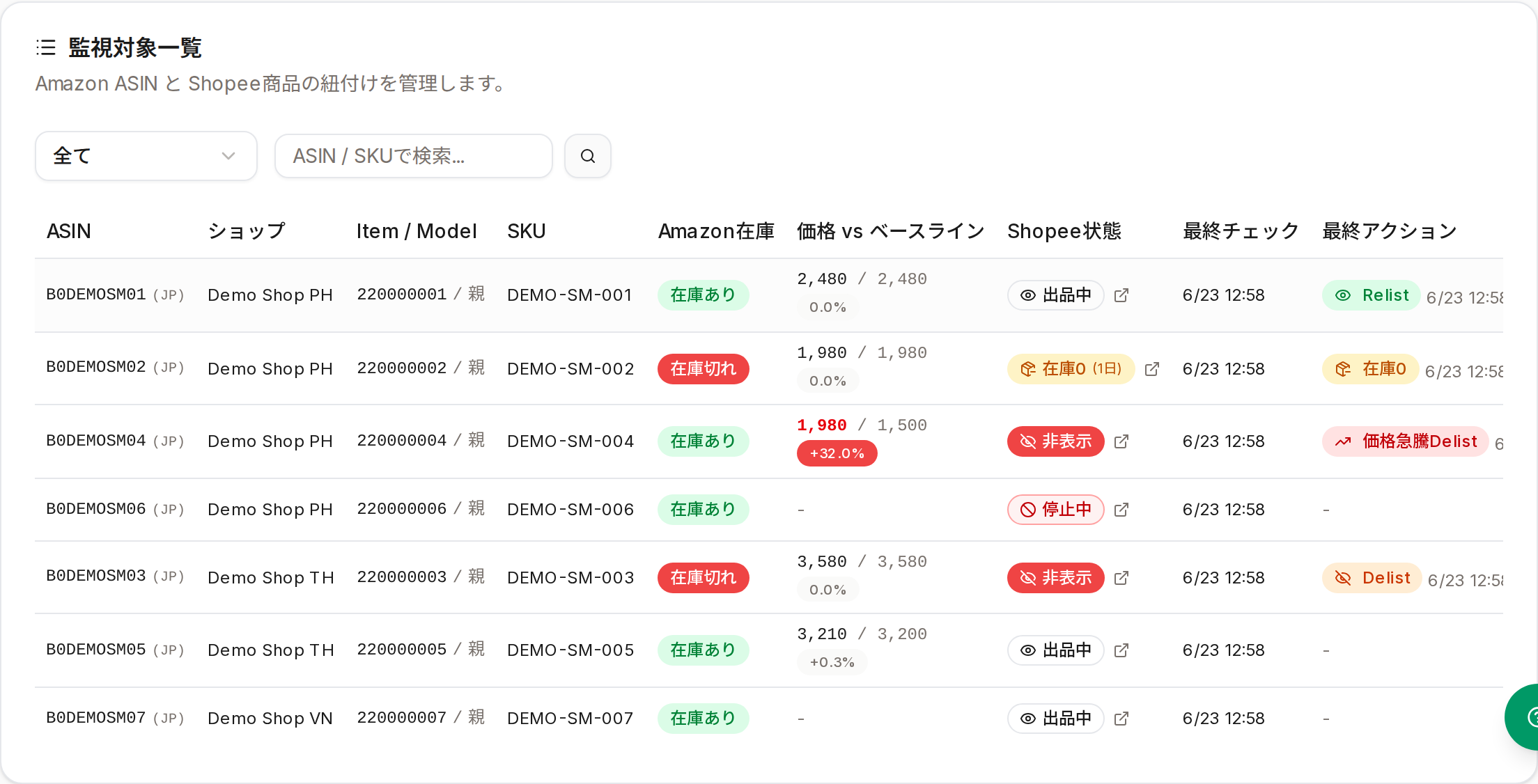The height and width of the screenshot is (784, 1538).
Task: Click 在庫切れ badge in DEMO-SM-003 row
Action: click(704, 578)
